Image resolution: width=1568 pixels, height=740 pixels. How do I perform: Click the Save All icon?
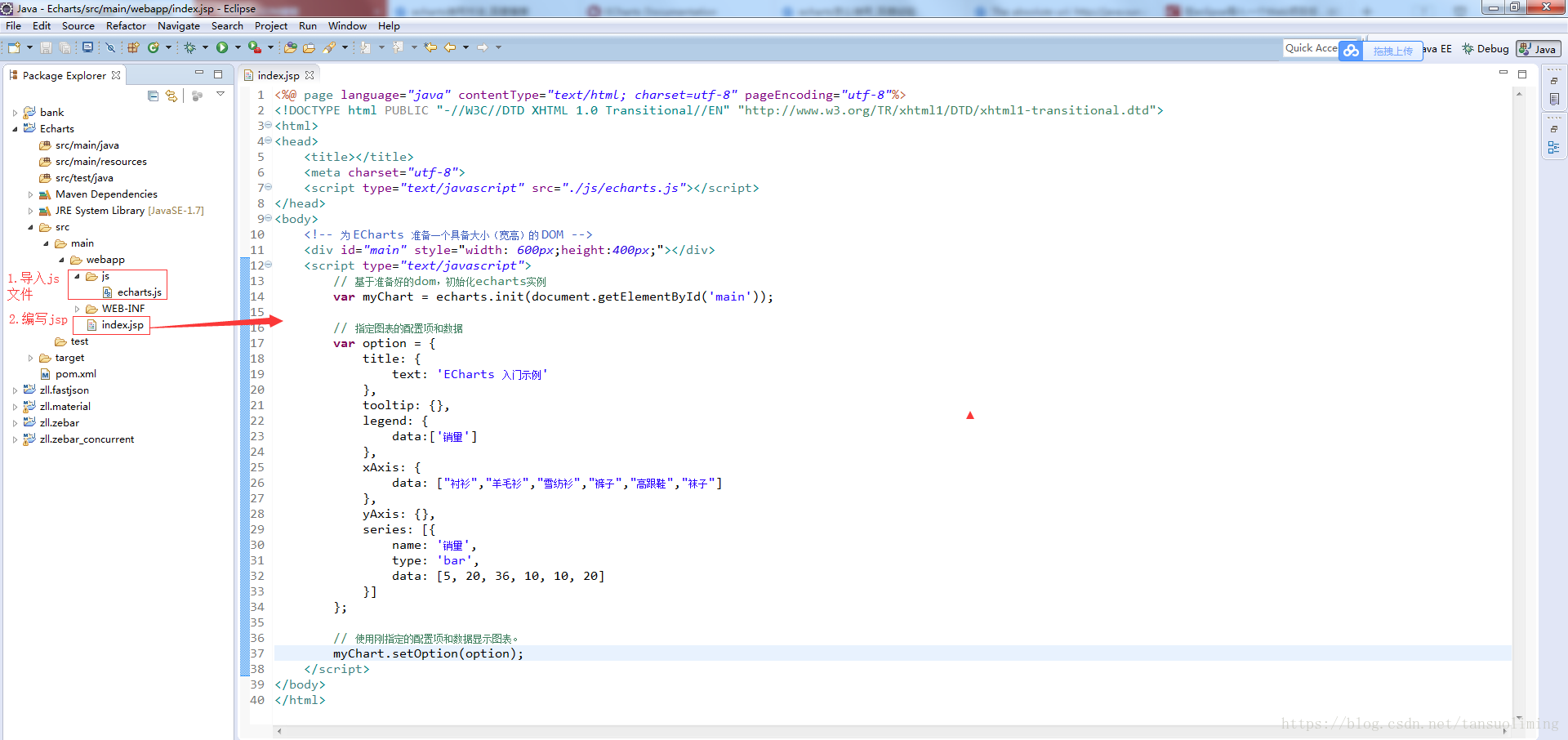pyautogui.click(x=65, y=48)
